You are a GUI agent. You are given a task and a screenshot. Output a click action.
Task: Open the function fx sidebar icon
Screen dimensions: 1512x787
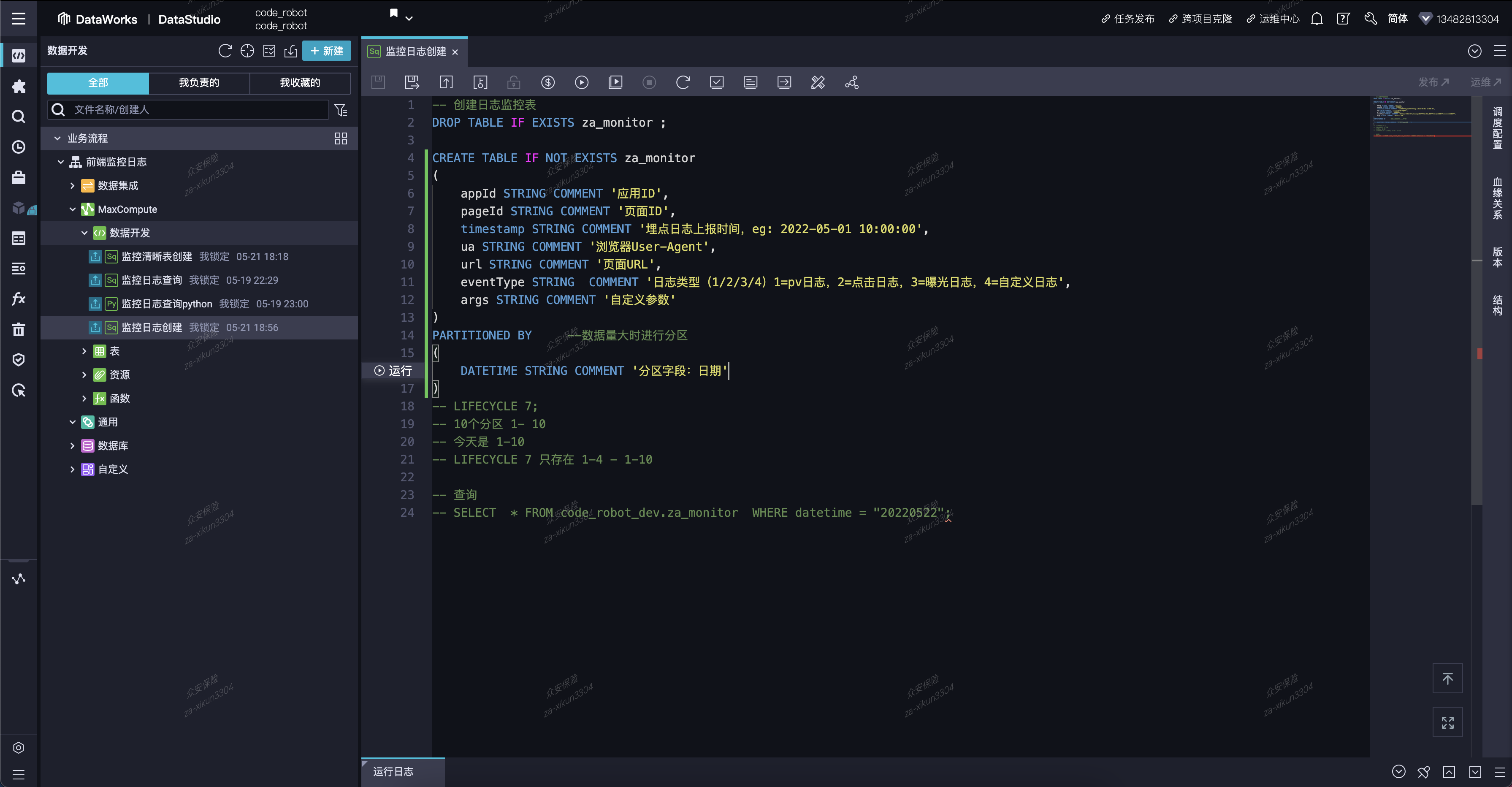coord(19,299)
